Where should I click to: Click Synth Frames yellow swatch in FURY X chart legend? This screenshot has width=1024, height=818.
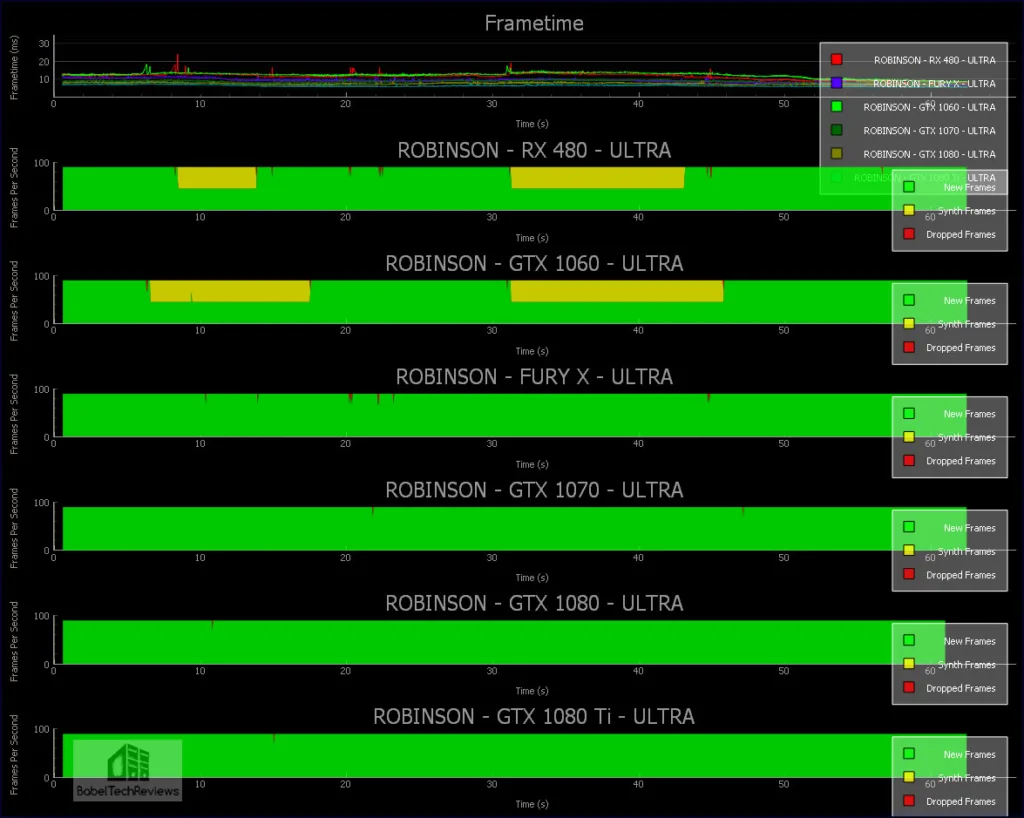[908, 437]
